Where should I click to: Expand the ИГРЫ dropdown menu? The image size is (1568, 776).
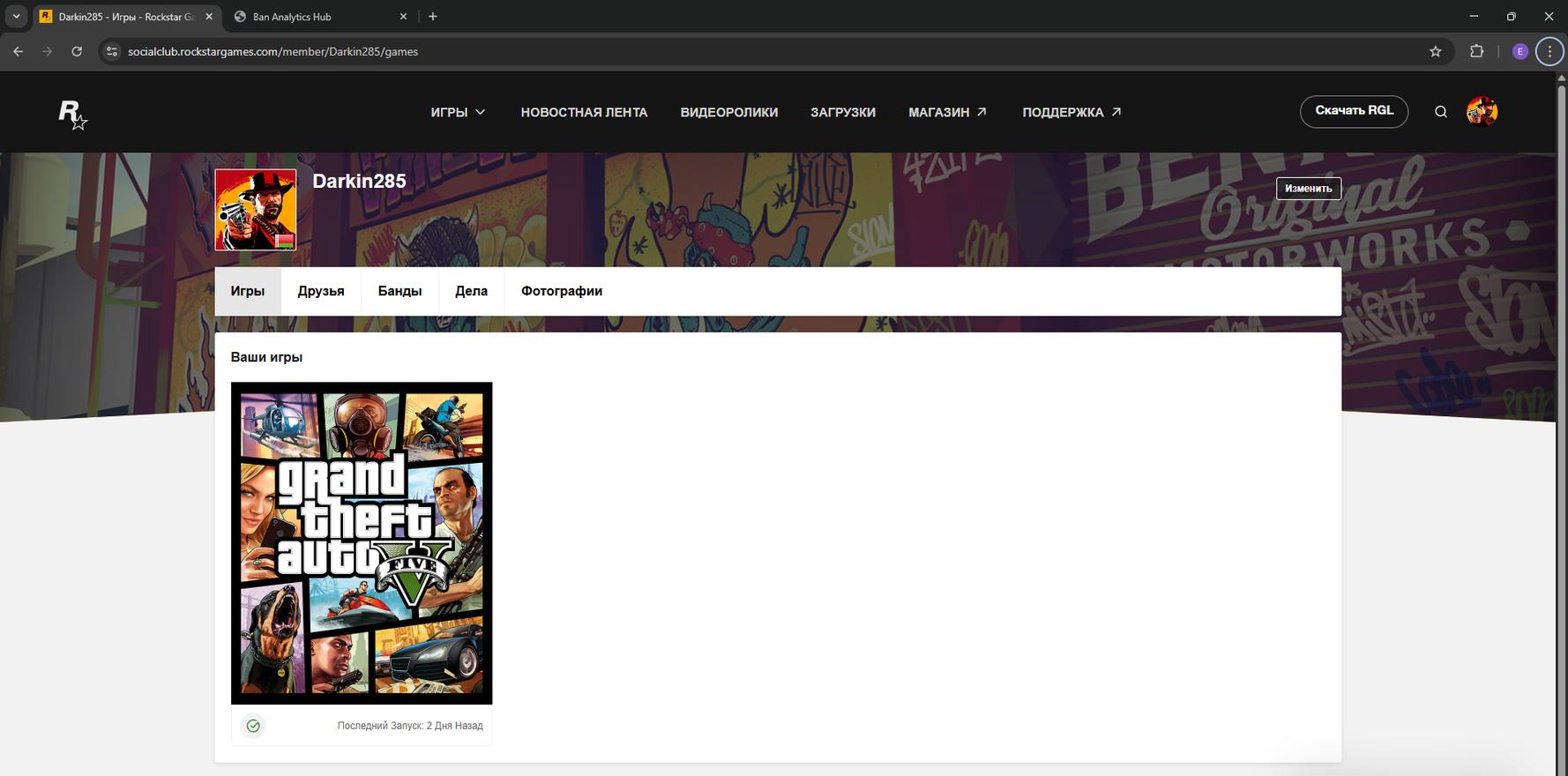(458, 112)
